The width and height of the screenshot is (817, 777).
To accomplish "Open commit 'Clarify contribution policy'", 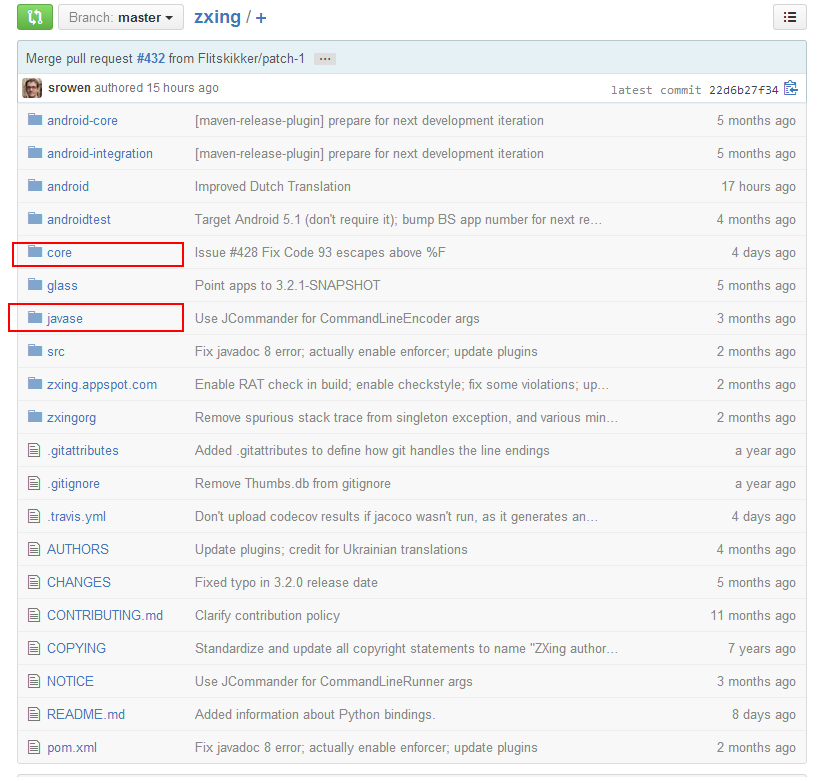I will (x=267, y=615).
